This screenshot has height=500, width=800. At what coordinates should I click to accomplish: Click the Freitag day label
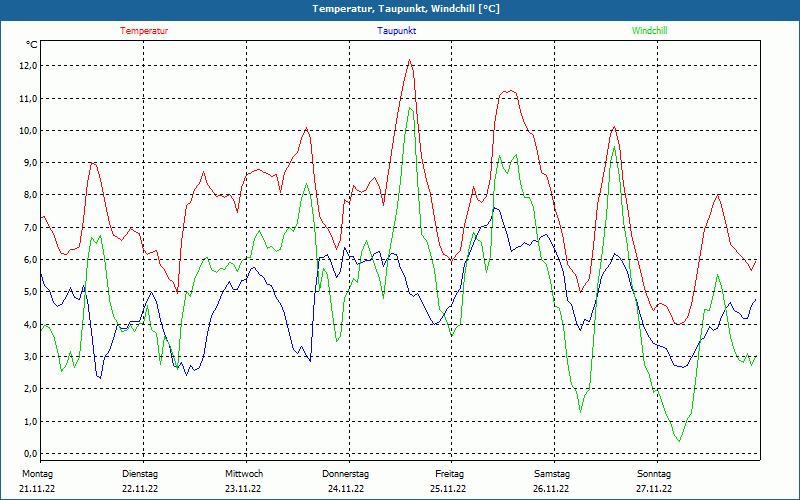tap(449, 474)
